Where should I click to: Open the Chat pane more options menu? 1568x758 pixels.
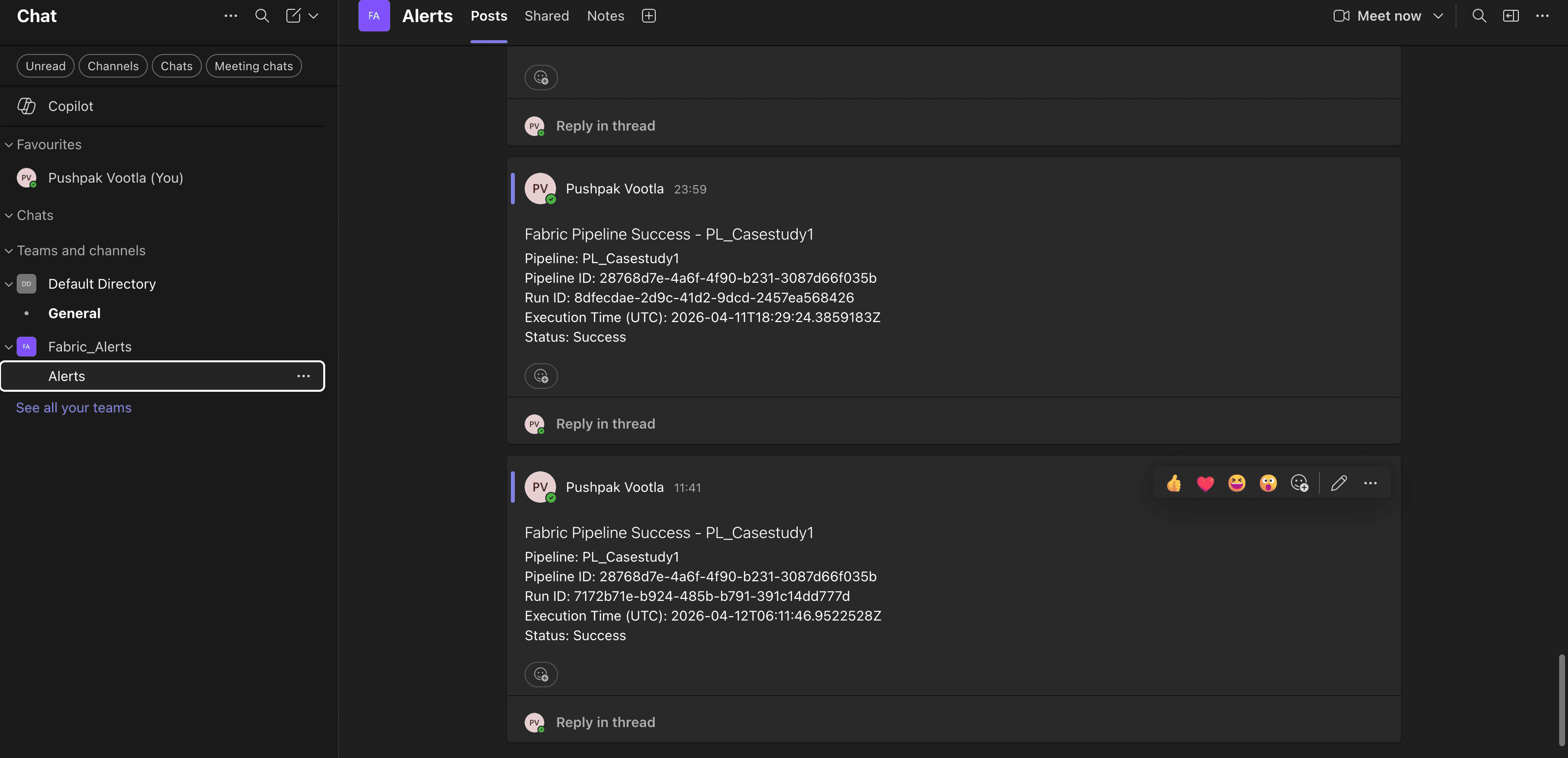pos(231,16)
